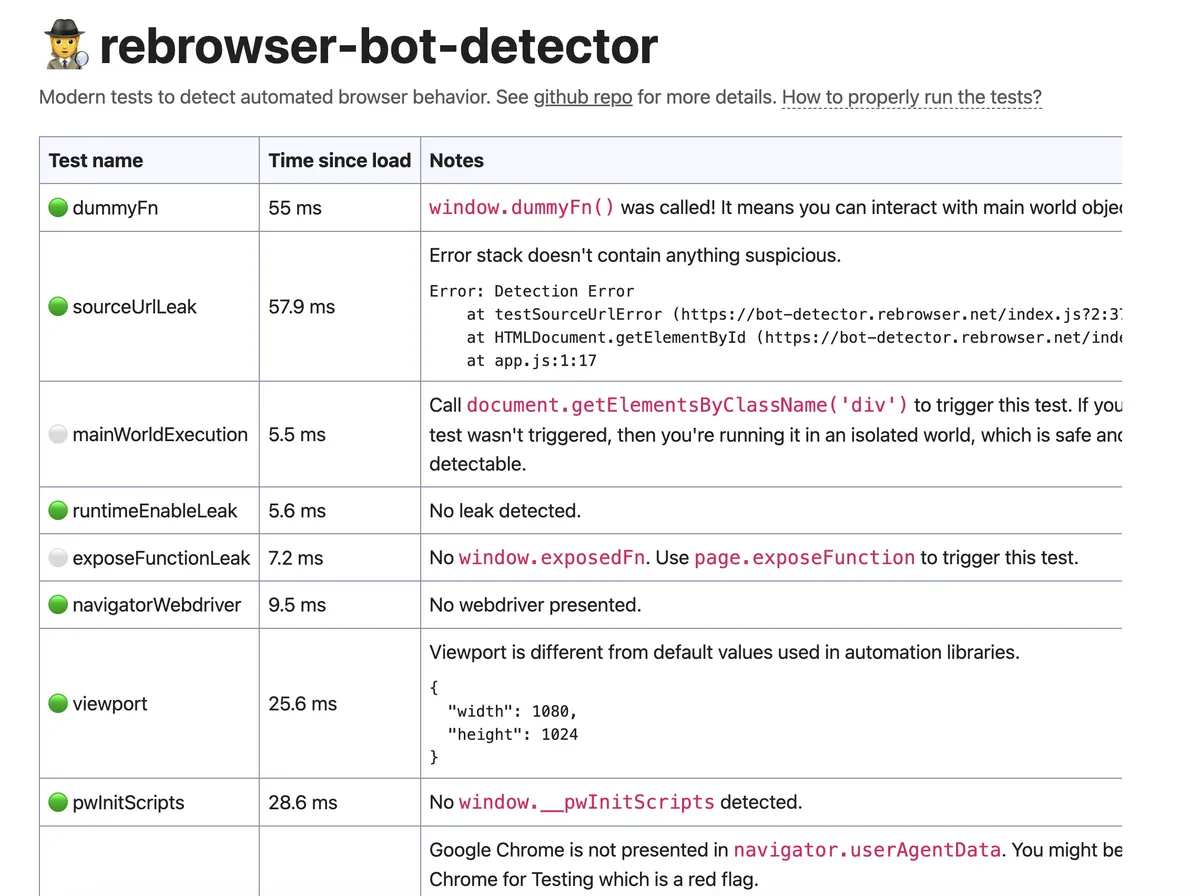Select the 'pwInitScripts' test name text
This screenshot has height=896, width=1200.
coord(128,802)
